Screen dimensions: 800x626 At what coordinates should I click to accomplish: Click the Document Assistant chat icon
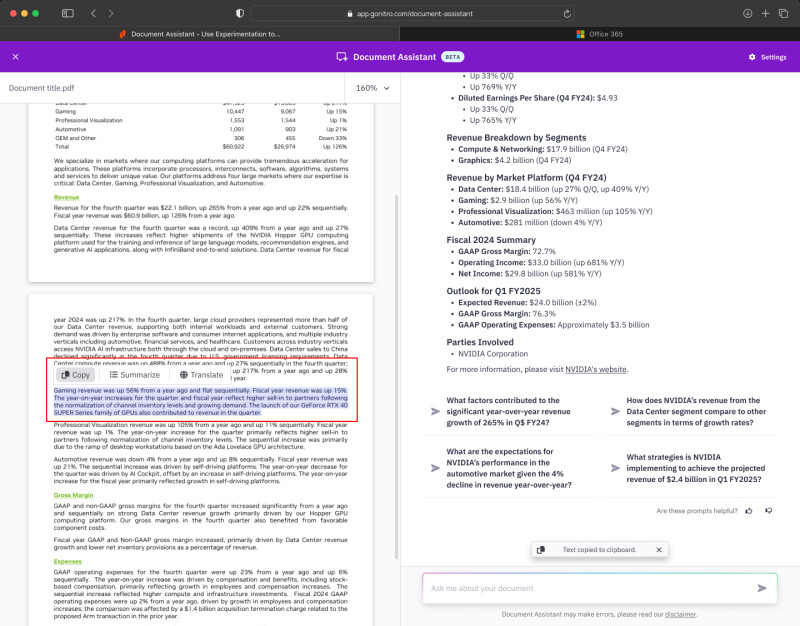(x=341, y=57)
